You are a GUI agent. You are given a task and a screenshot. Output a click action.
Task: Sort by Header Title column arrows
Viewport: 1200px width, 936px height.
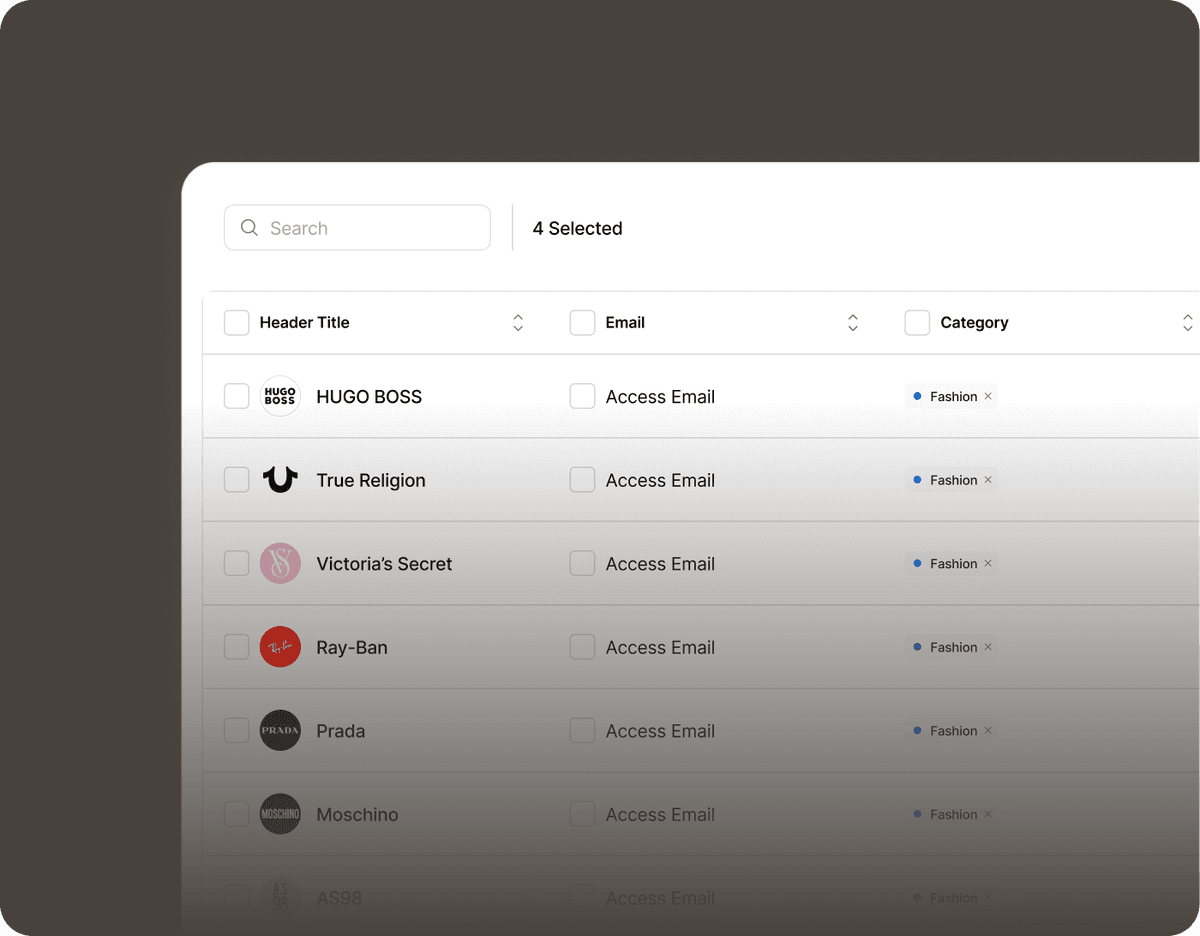point(518,323)
